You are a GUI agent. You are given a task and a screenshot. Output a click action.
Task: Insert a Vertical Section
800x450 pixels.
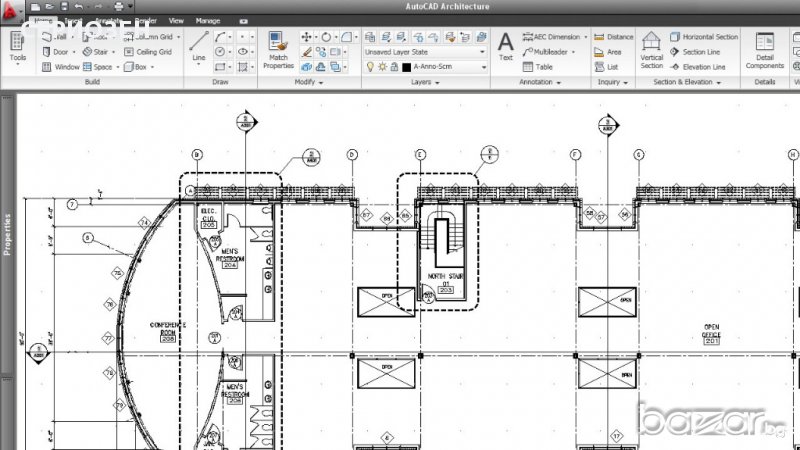click(x=651, y=48)
